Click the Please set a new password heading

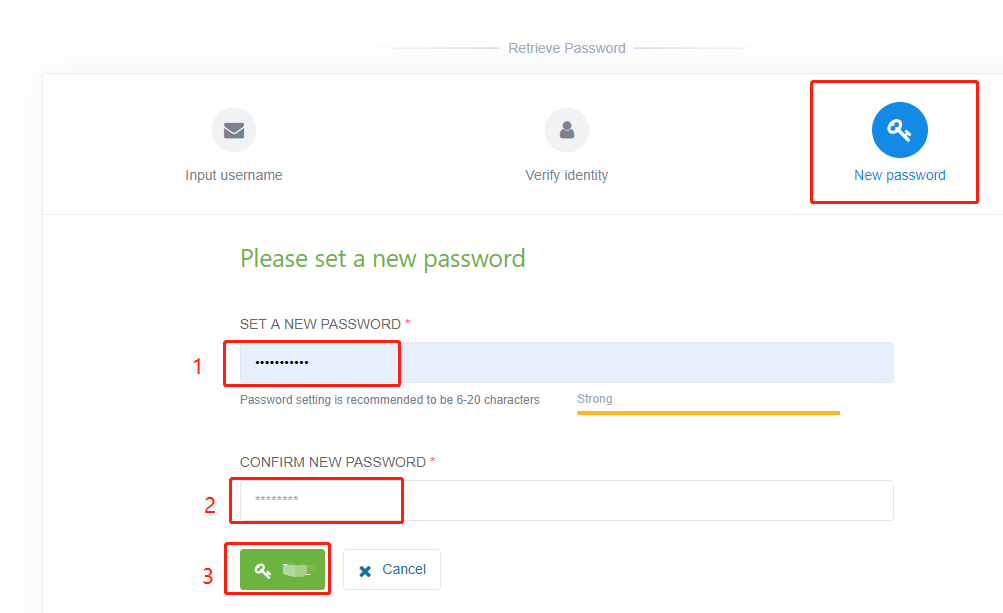383,259
